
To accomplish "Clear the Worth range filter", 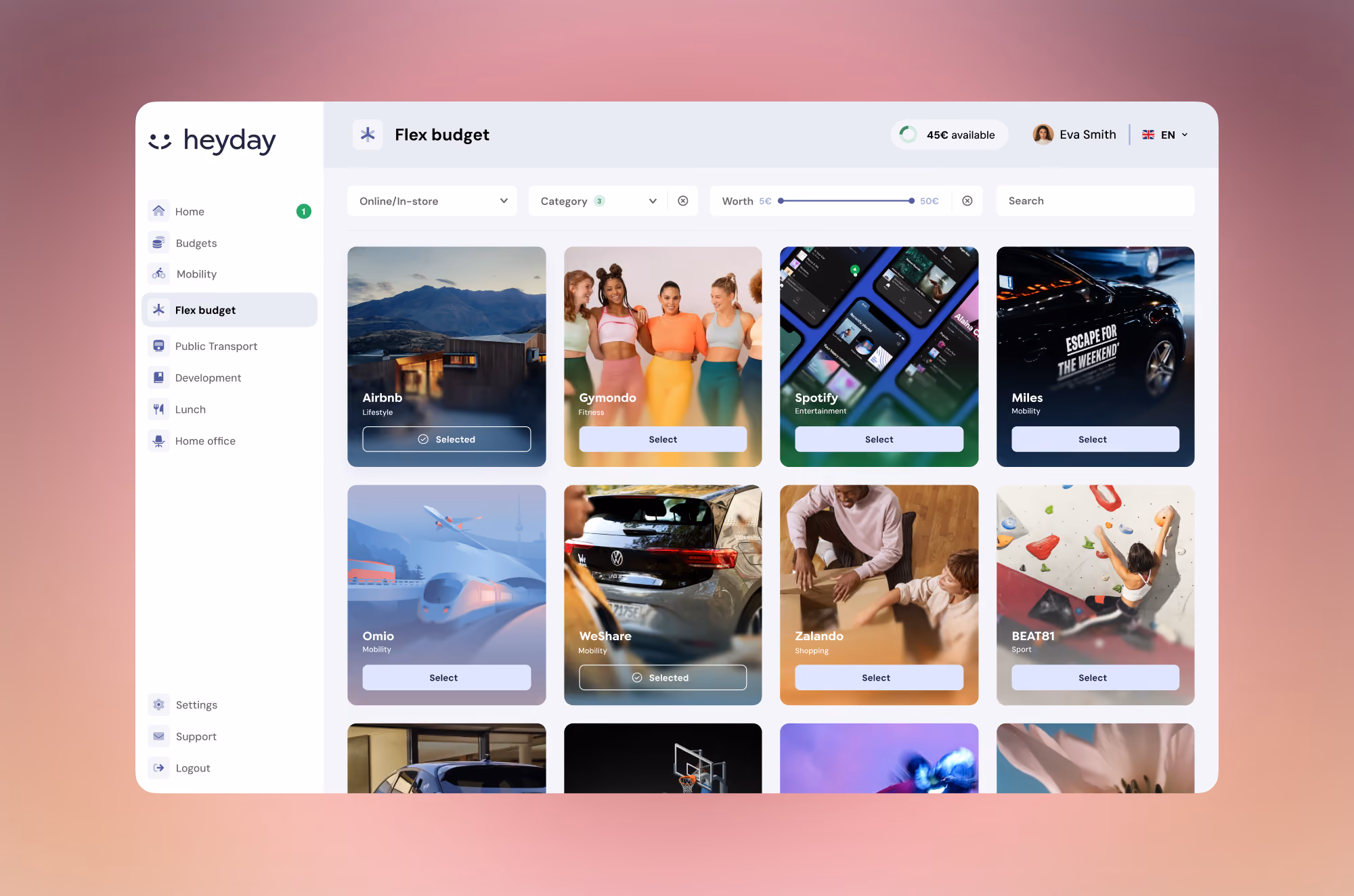I will point(967,201).
